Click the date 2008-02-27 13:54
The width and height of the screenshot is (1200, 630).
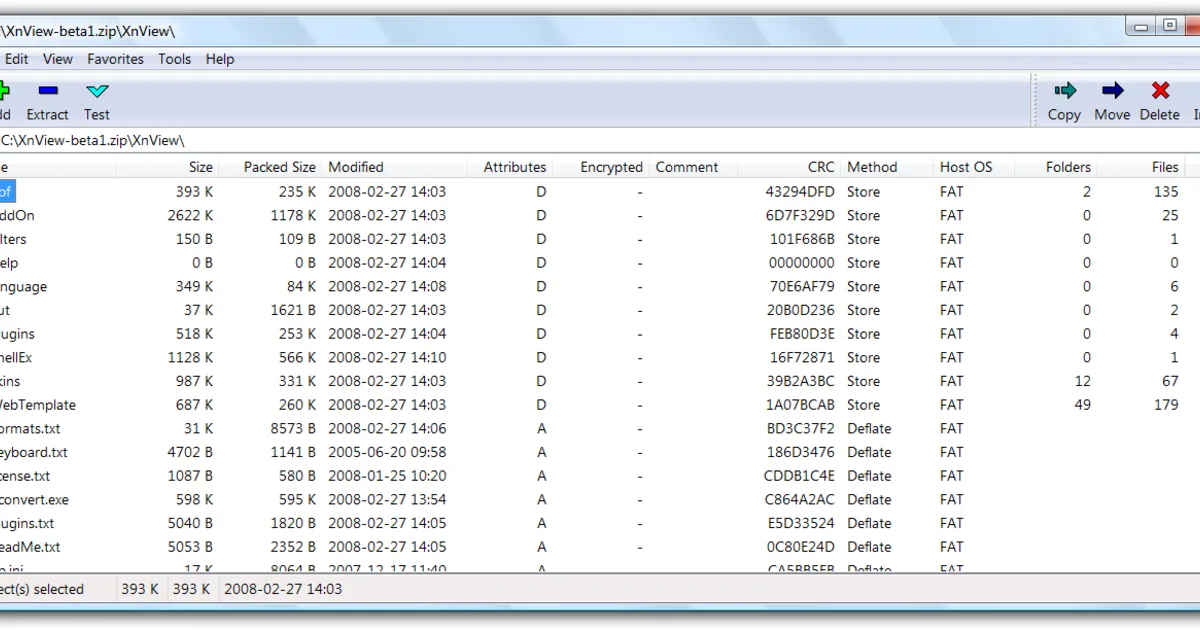pos(387,500)
